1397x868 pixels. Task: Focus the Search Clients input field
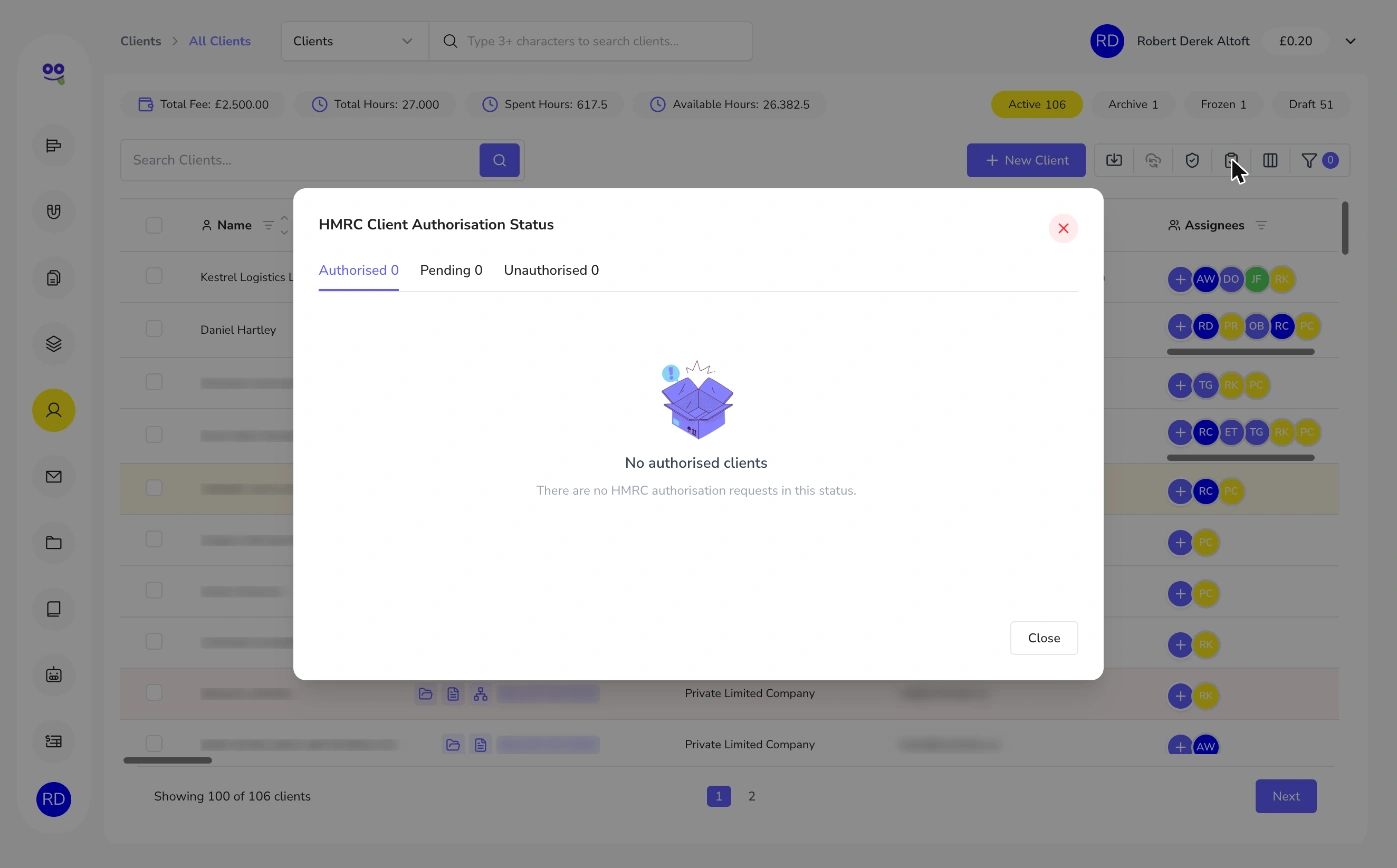(x=300, y=160)
